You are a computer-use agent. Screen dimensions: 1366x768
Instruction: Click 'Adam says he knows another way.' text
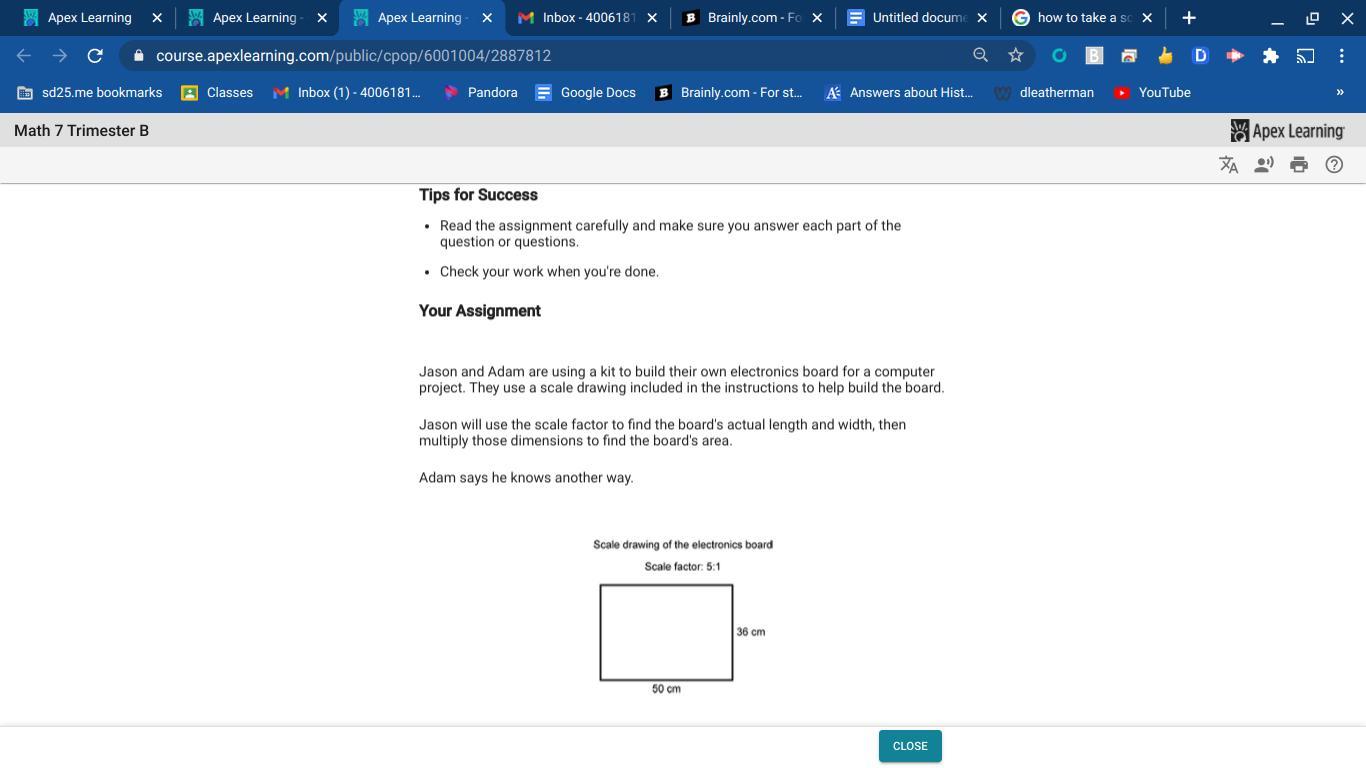tap(526, 478)
